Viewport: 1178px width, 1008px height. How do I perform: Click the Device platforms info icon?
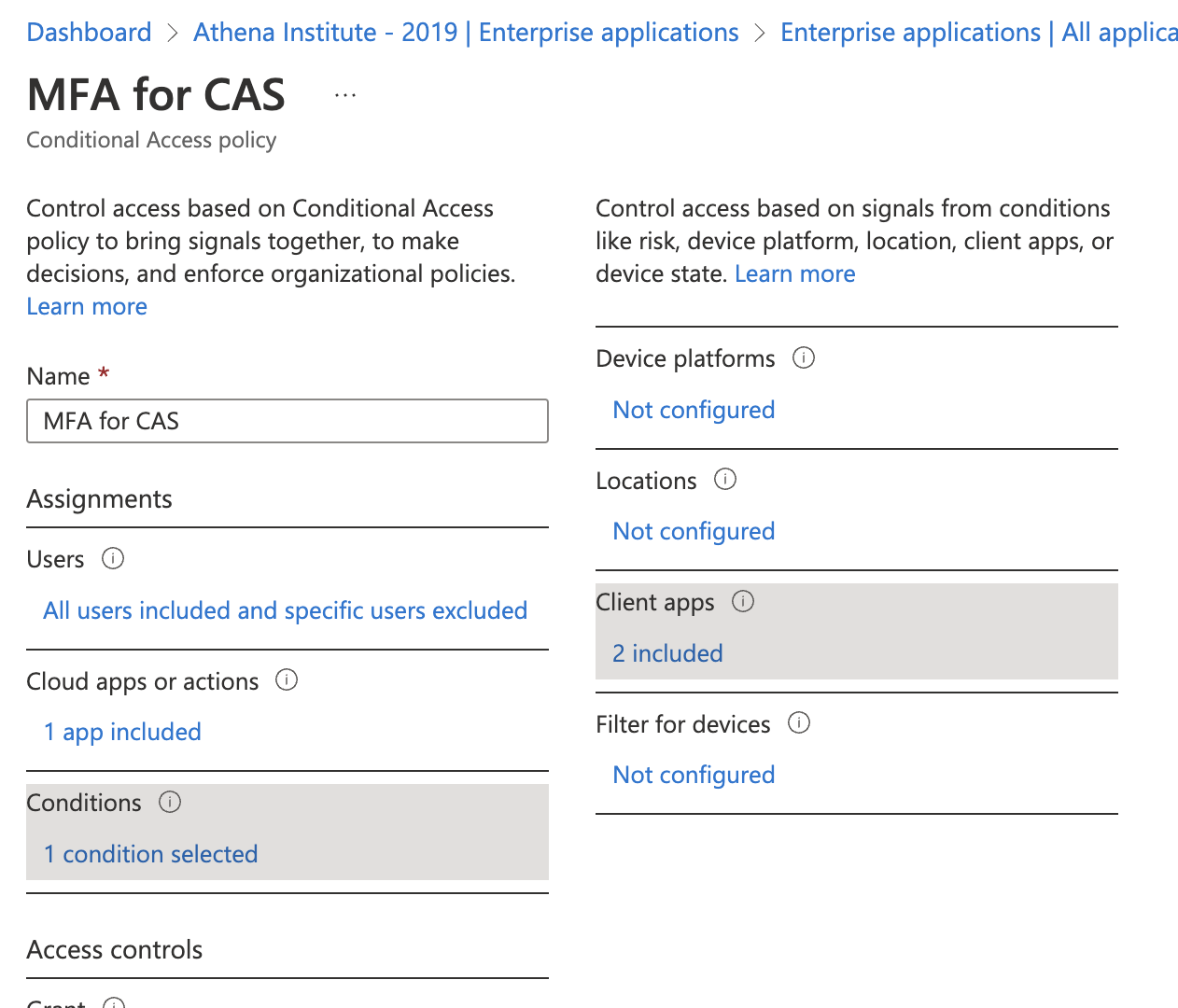pos(804,357)
